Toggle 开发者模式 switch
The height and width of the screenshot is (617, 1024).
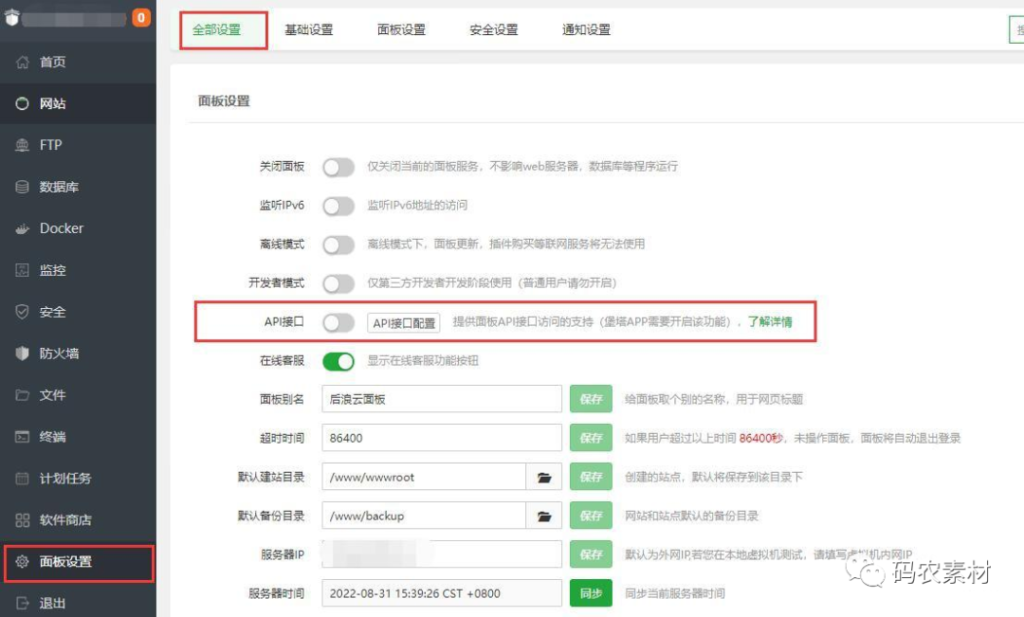[338, 284]
